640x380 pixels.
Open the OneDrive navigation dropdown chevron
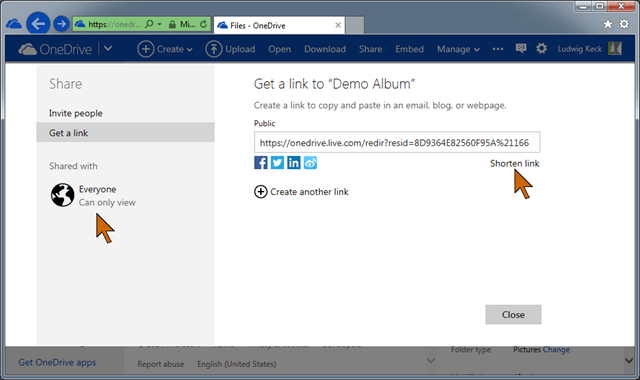click(x=108, y=49)
